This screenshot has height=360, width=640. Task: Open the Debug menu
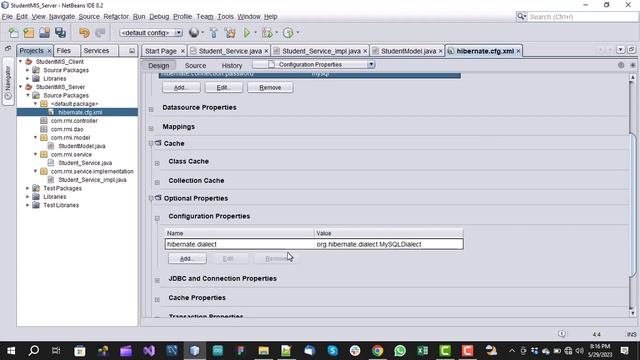[x=159, y=17]
